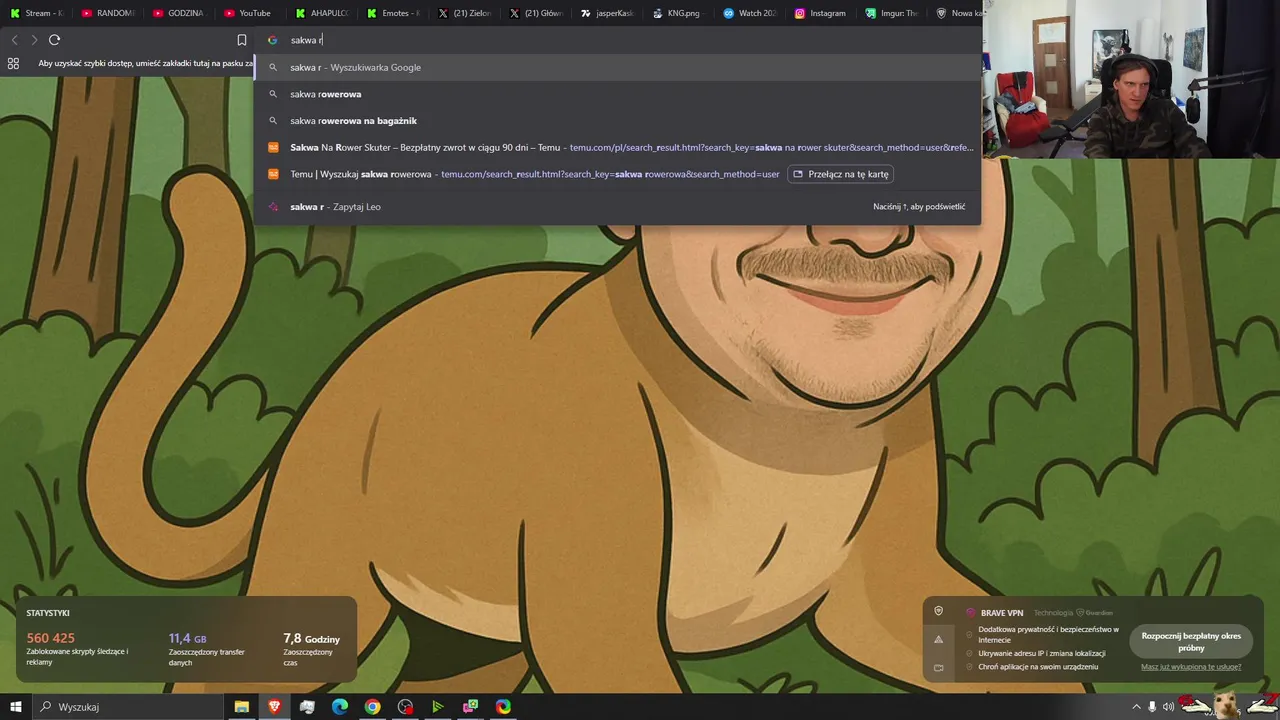Open the tab groups grid icon on bookmarks bar
The image size is (1280, 720).
(x=13, y=63)
